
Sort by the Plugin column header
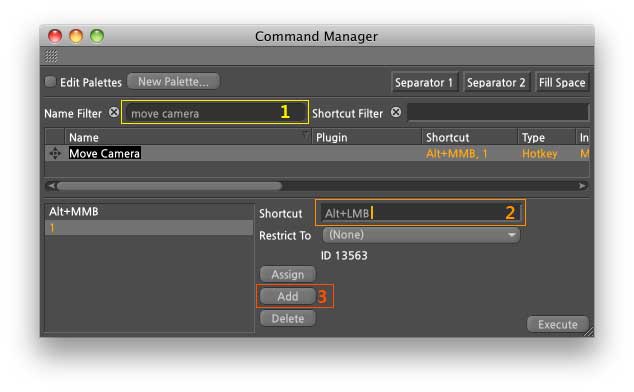[367, 137]
